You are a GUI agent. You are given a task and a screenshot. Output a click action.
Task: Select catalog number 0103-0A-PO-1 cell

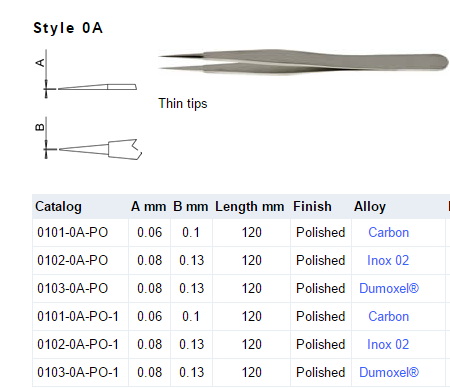80,373
